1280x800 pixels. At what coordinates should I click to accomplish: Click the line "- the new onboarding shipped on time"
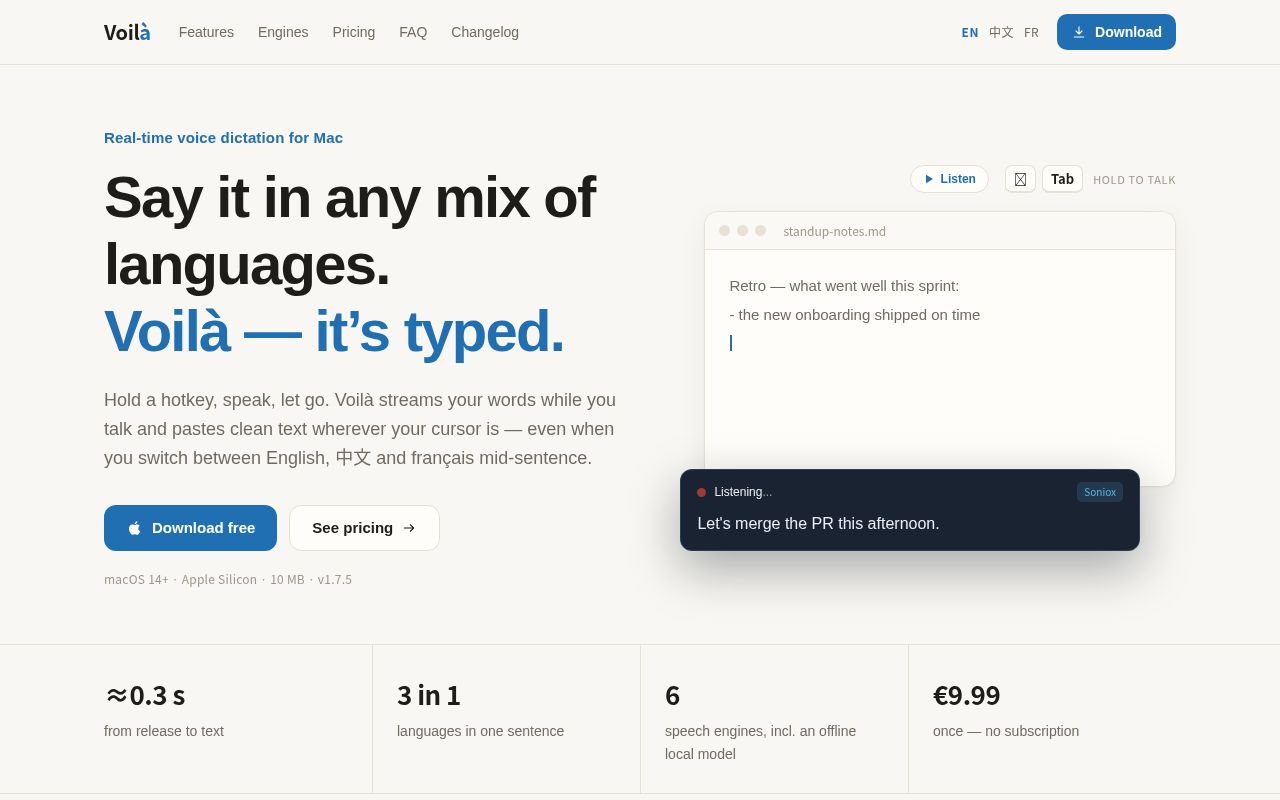(x=855, y=315)
